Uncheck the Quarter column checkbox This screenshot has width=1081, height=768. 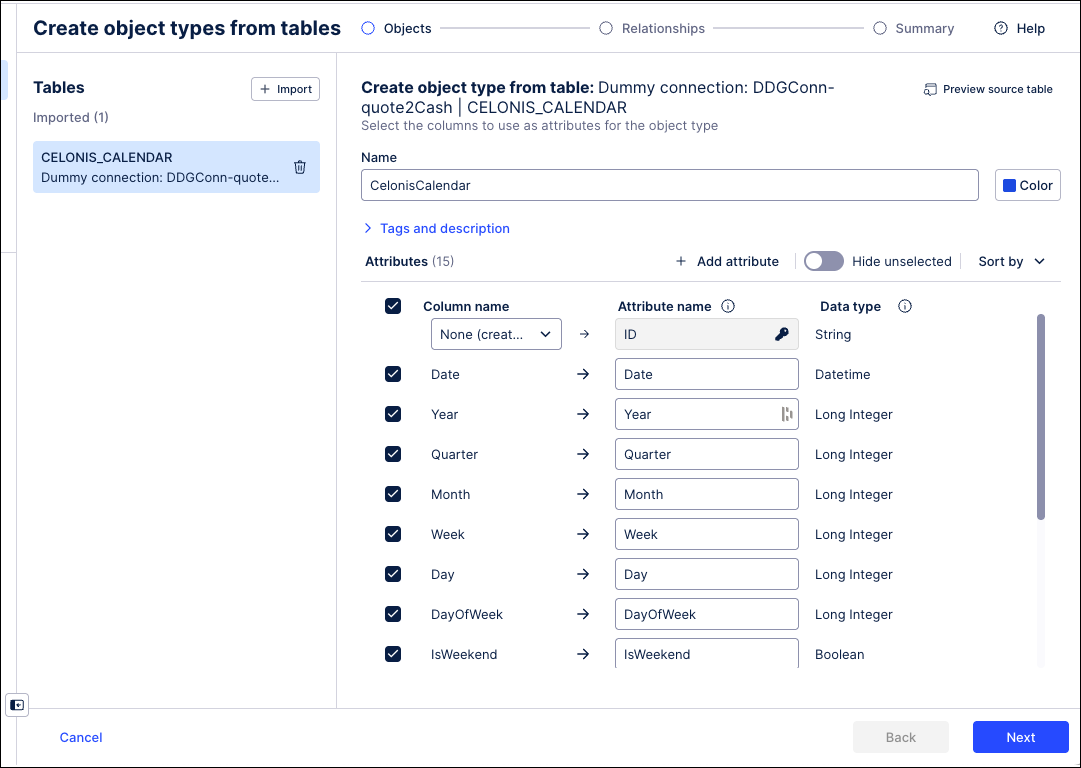point(393,454)
